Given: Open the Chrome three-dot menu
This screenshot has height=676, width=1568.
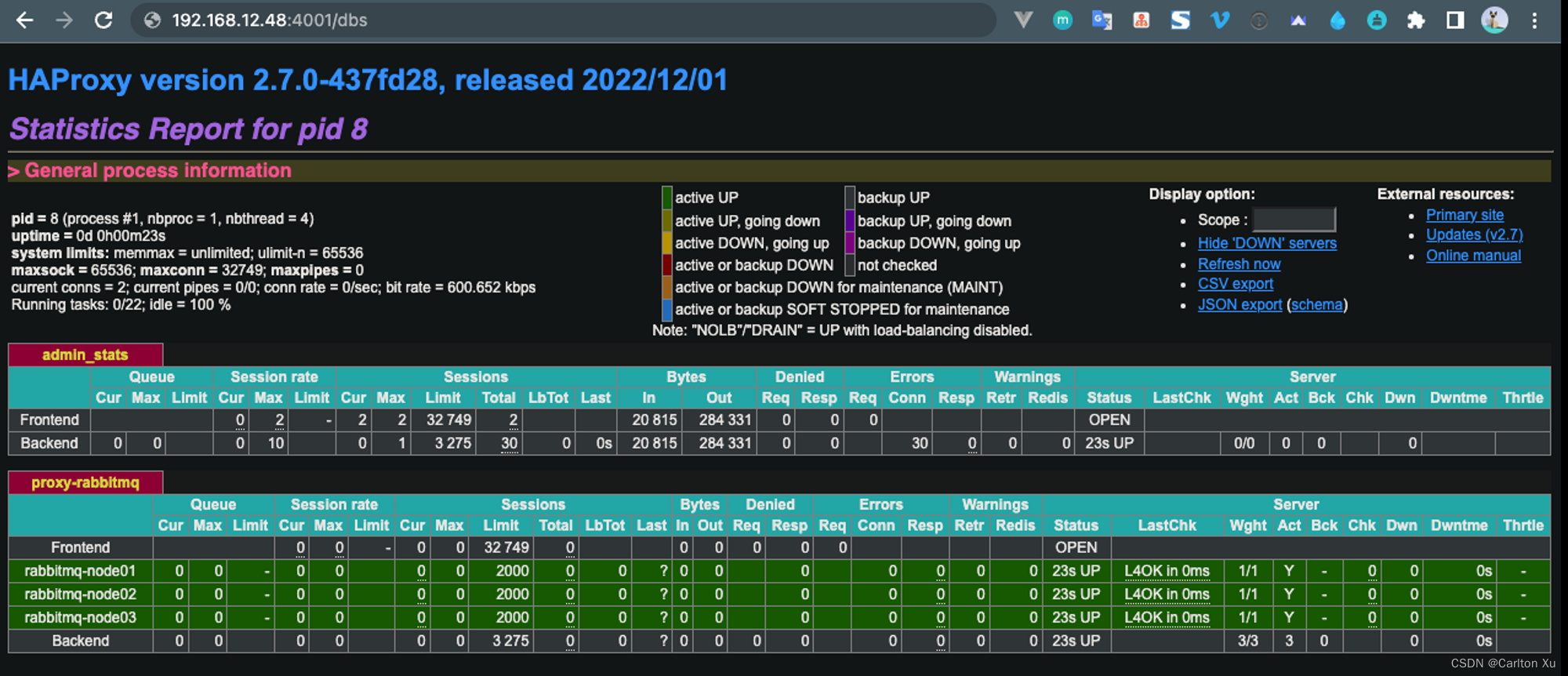Looking at the screenshot, I should (x=1534, y=20).
